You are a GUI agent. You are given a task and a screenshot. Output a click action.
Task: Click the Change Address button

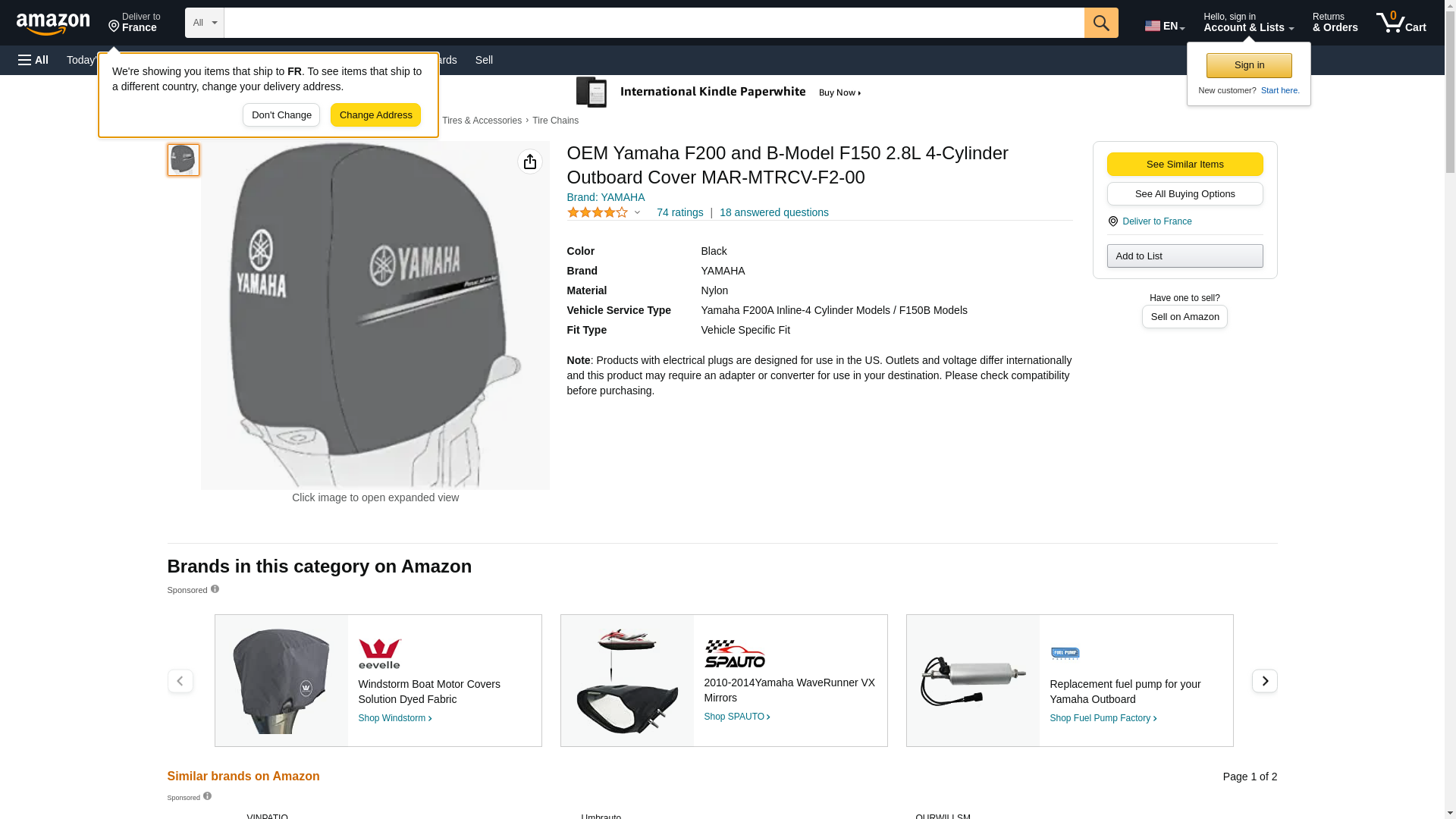click(x=375, y=115)
